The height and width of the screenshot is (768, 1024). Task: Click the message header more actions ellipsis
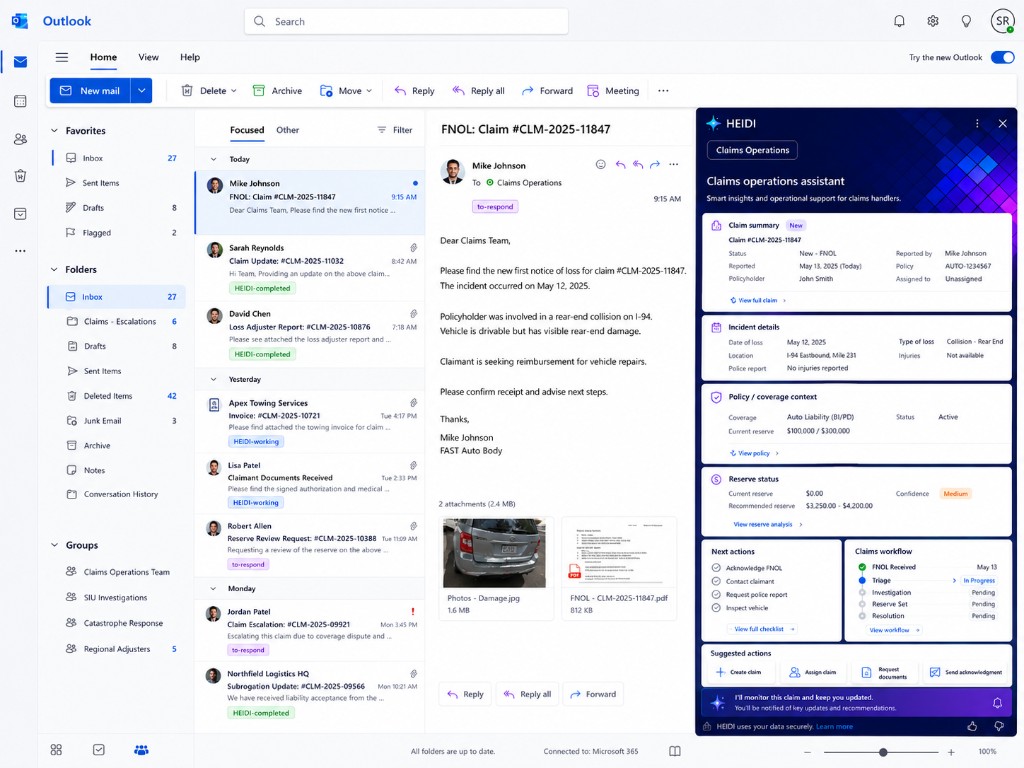click(674, 165)
